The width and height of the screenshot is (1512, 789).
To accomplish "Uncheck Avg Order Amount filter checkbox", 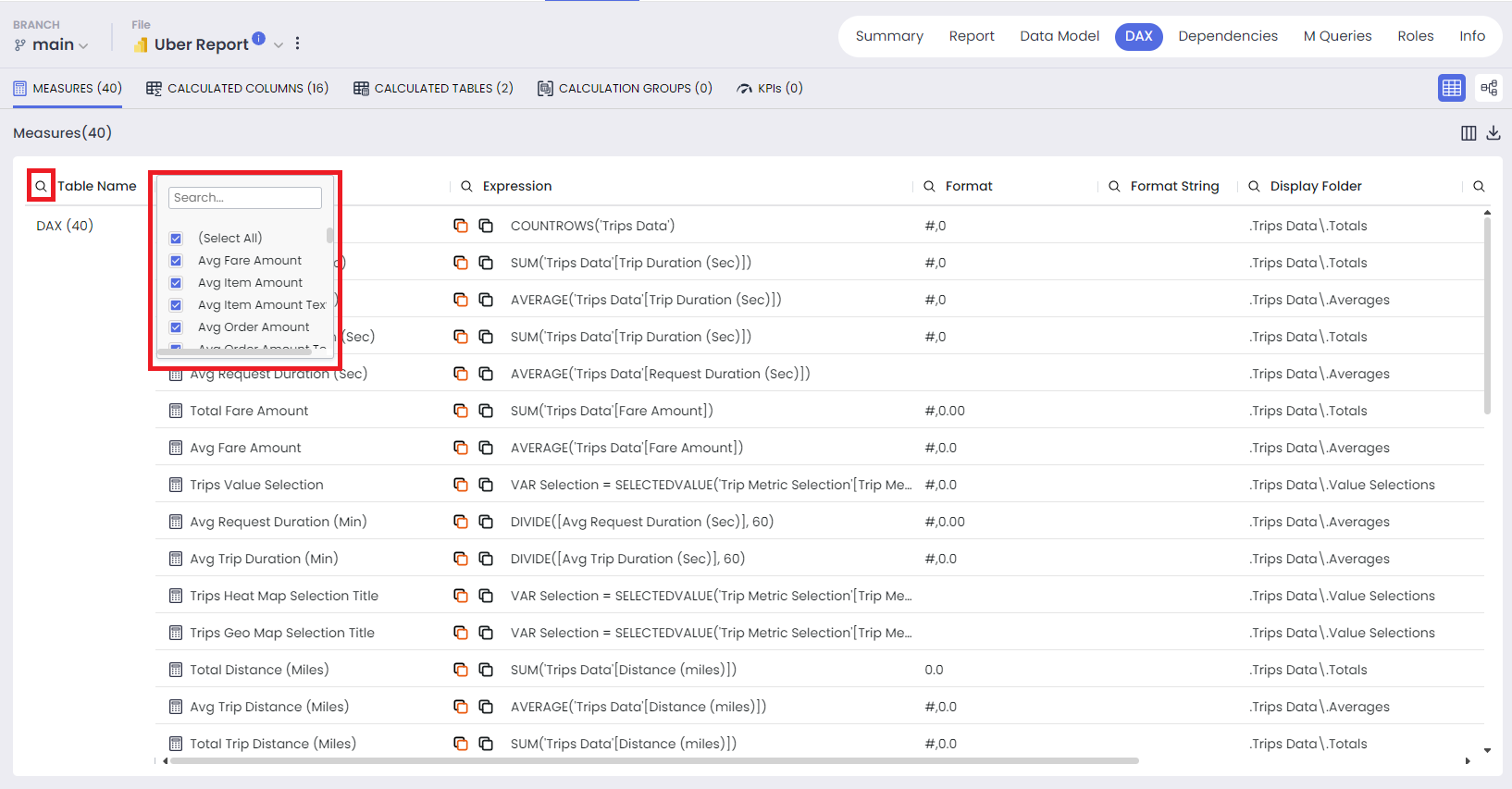I will pos(176,327).
